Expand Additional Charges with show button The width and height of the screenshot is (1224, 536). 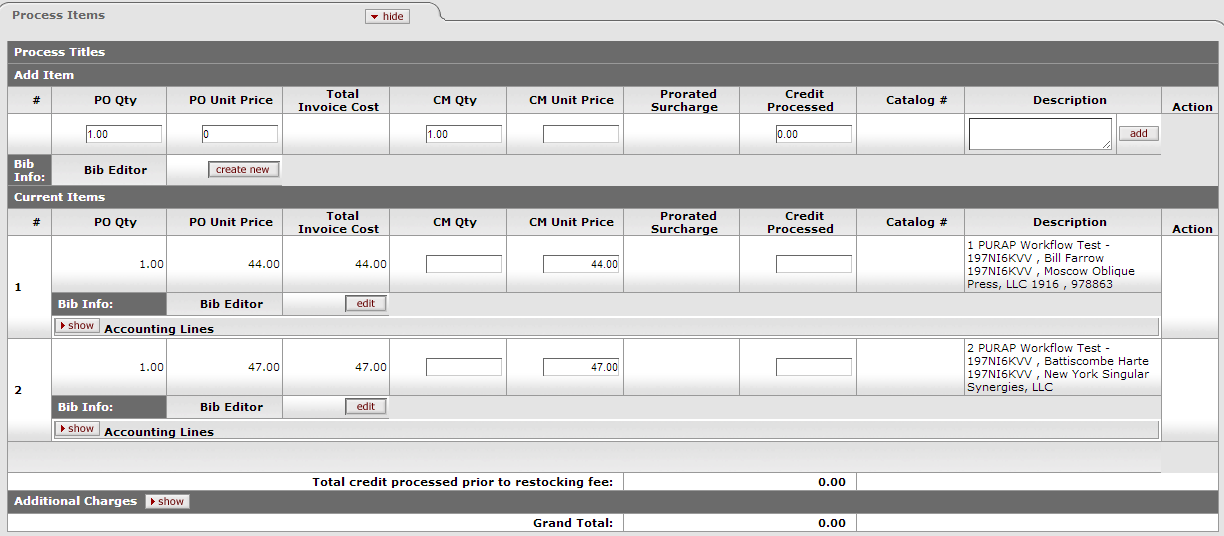coord(167,502)
